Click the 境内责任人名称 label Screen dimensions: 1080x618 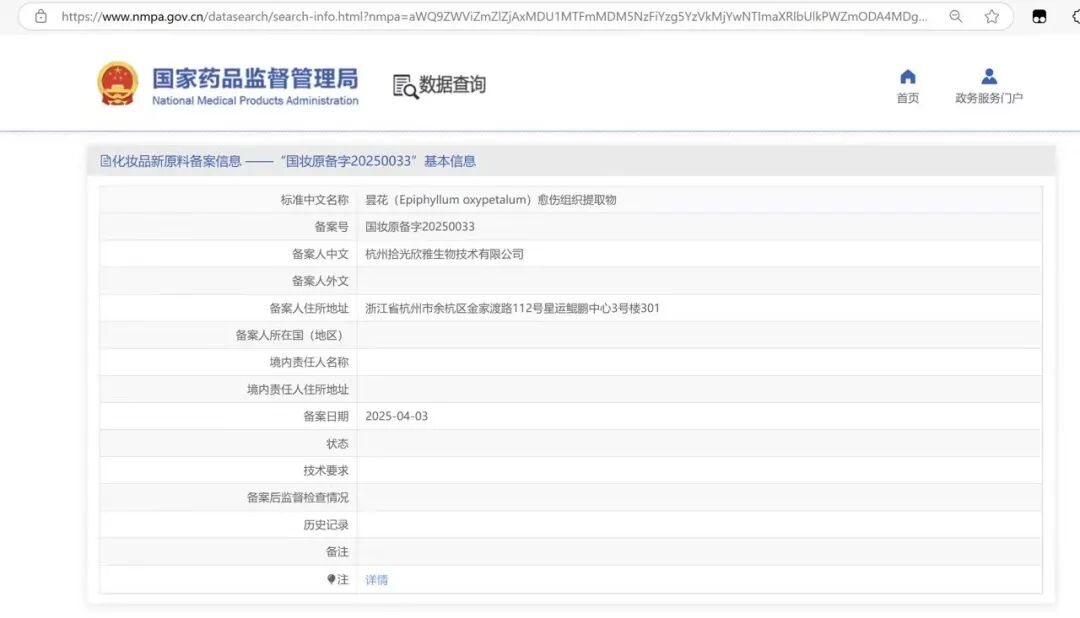[x=309, y=362]
